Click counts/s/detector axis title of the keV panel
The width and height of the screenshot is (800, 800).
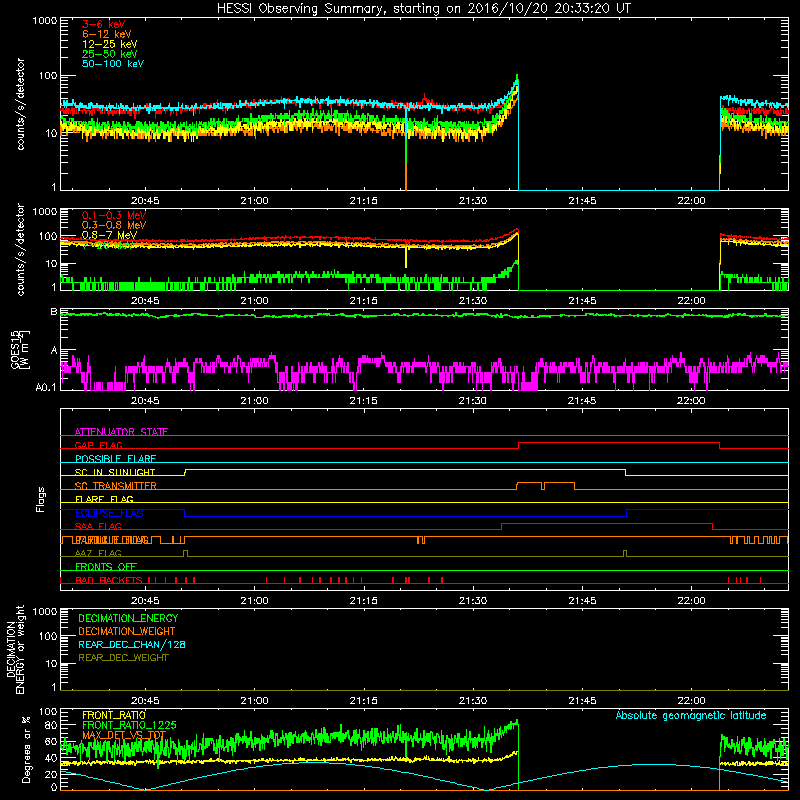pyautogui.click(x=20, y=104)
